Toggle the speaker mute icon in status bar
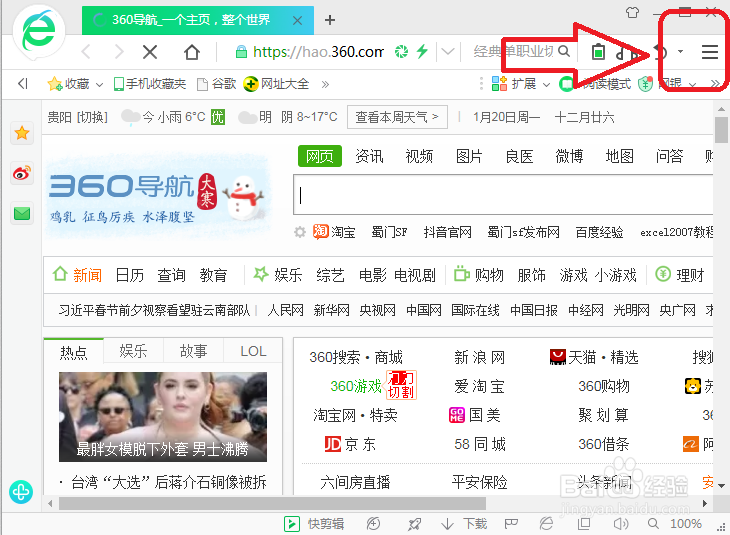The height and width of the screenshot is (535, 730). point(621,524)
